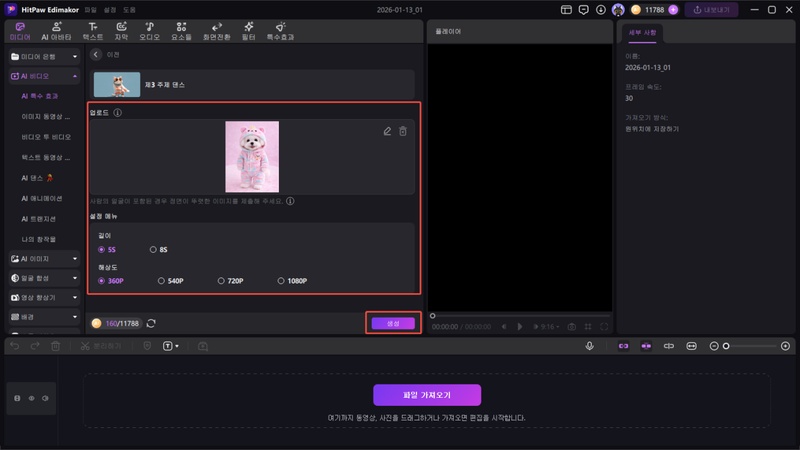Click the refresh icon beside 160/11788
This screenshot has width=800, height=450.
pyautogui.click(x=151, y=323)
